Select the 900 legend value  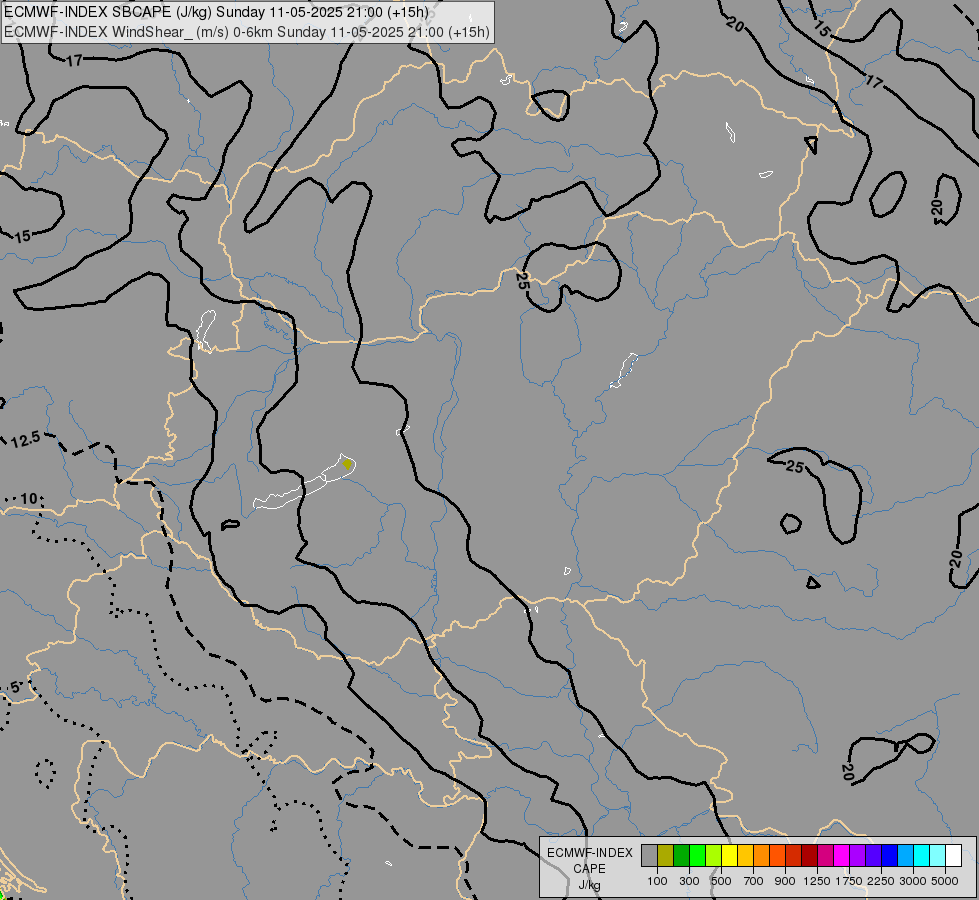(785, 881)
